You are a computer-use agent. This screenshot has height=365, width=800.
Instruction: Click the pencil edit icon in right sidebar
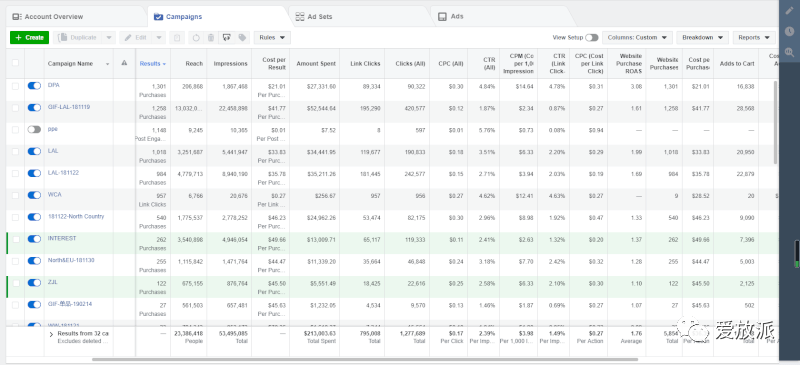point(789,11)
